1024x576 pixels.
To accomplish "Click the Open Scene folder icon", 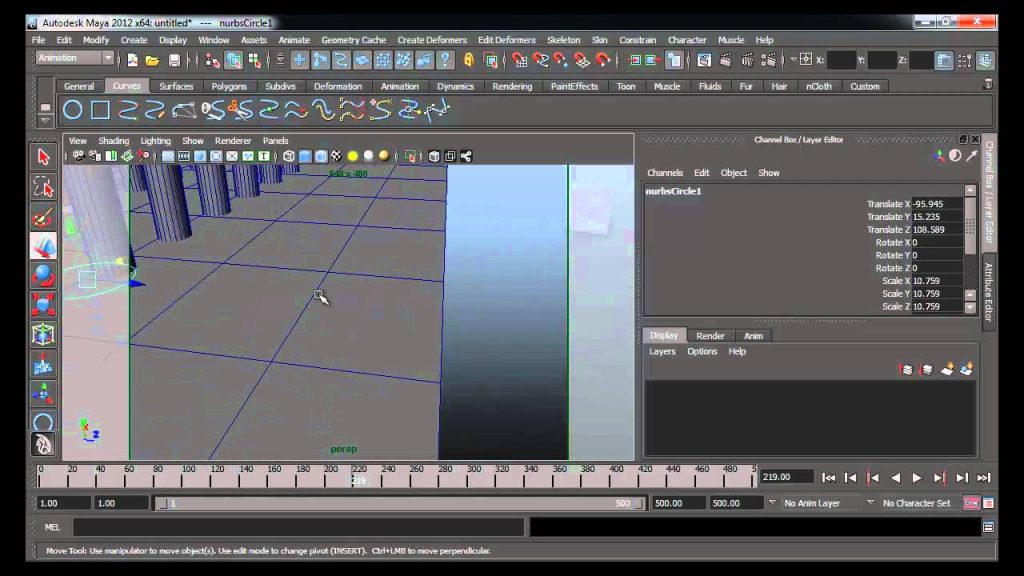I will click(x=152, y=60).
